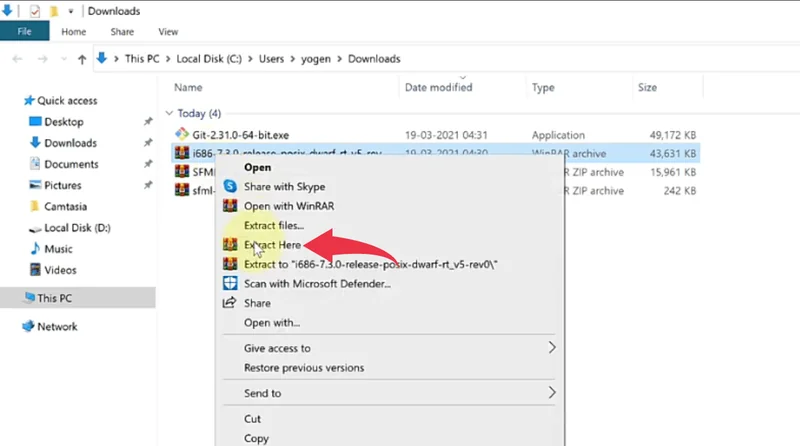The height and width of the screenshot is (446, 800).
Task: Expand the Send to submenu arrow
Action: pos(551,393)
